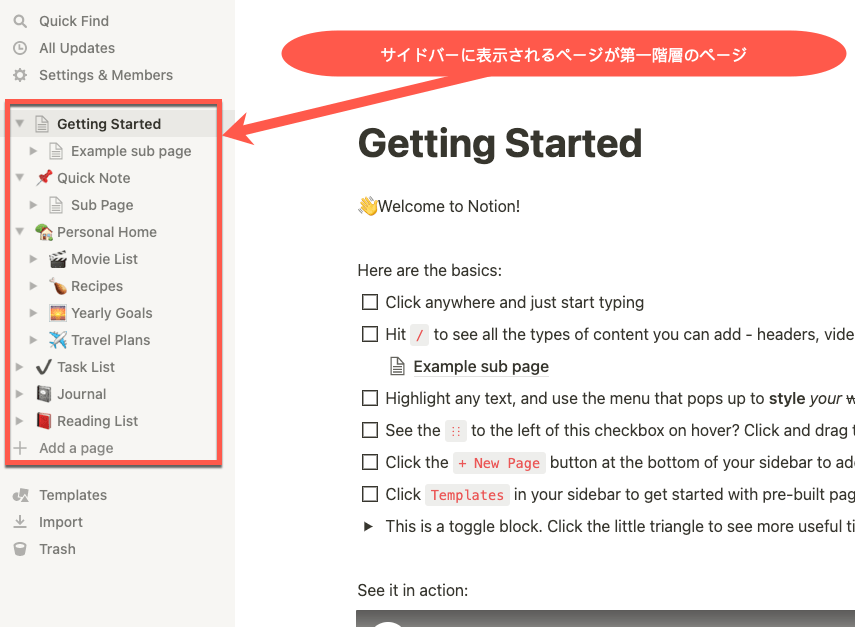Image resolution: width=855 pixels, height=627 pixels.
Task: Select the Reading List label in sidebar
Action: 98,421
